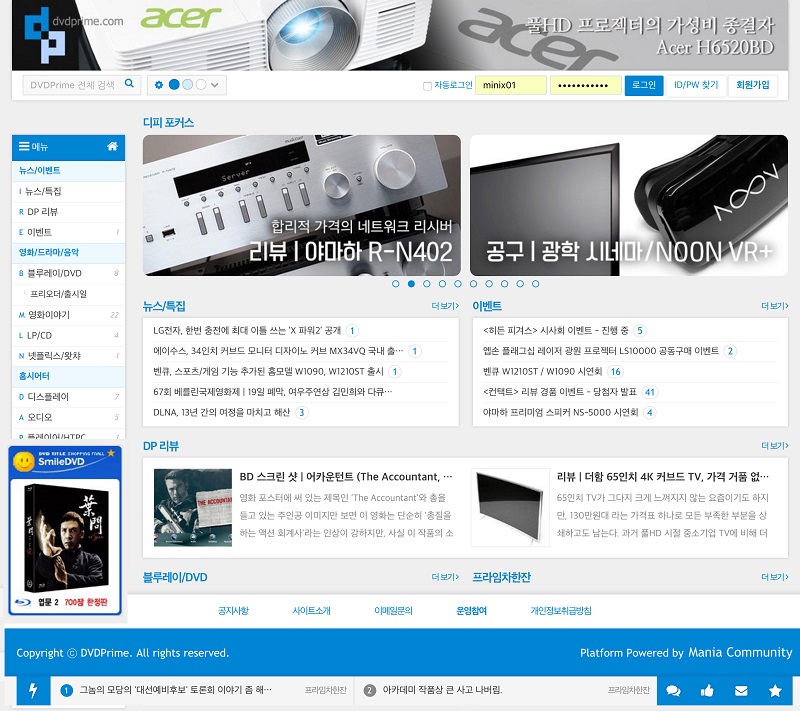The width and height of the screenshot is (800, 711).
Task: Open hot post 아카데미 작품상 큰 사고
Action: [x=442, y=690]
